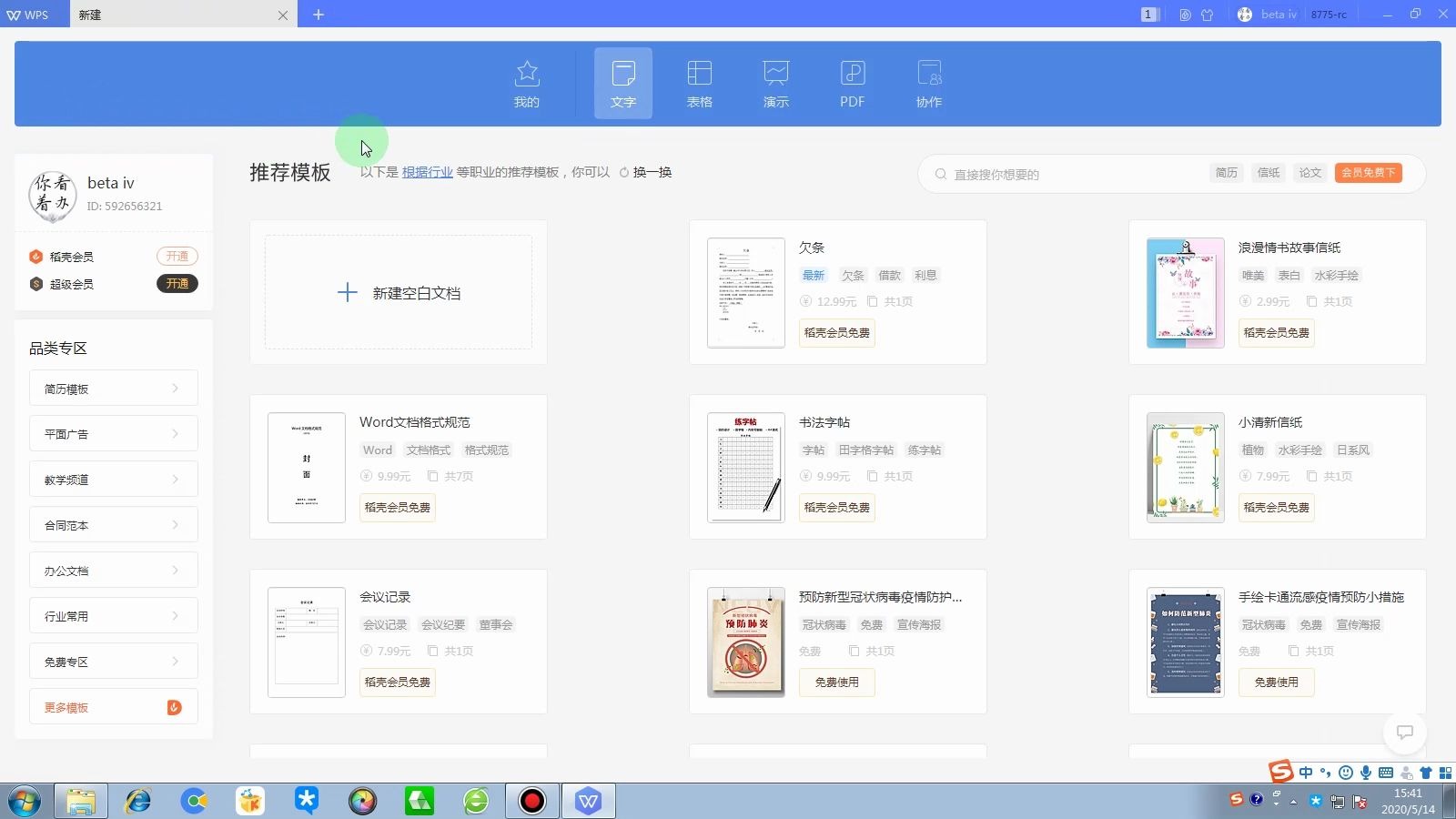The height and width of the screenshot is (819, 1456).
Task: Open 浪漫情书故事信纸 template thumbnail
Action: tap(1186, 293)
